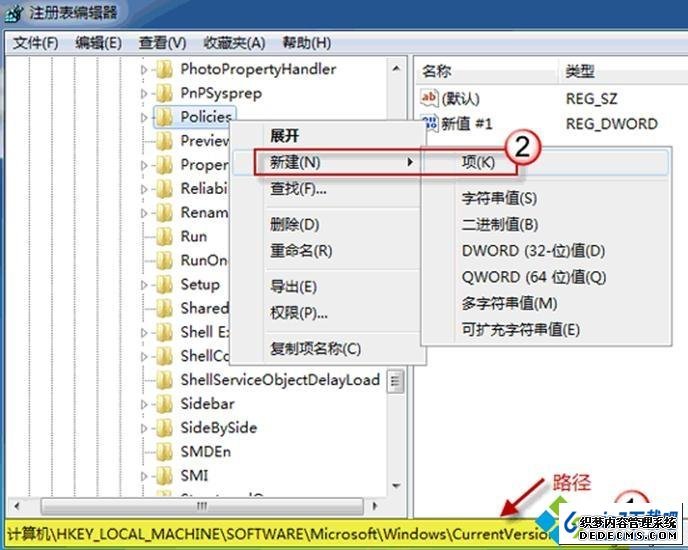Click the 名称 column header
This screenshot has width=688, height=550.
click(486, 71)
